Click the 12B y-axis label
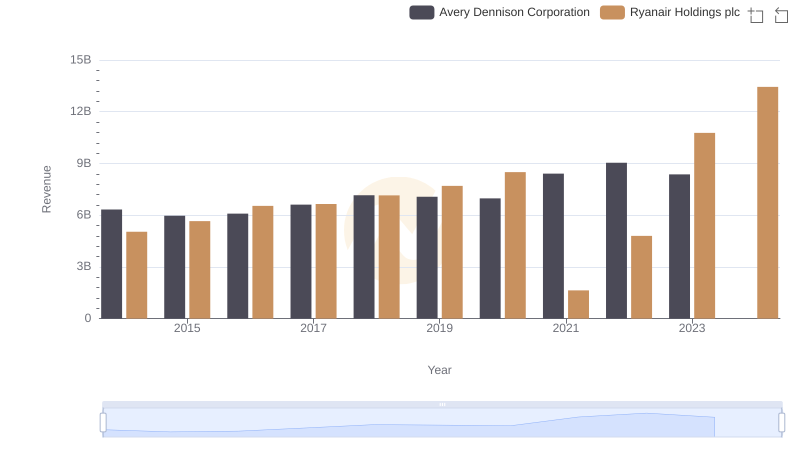 (81, 111)
